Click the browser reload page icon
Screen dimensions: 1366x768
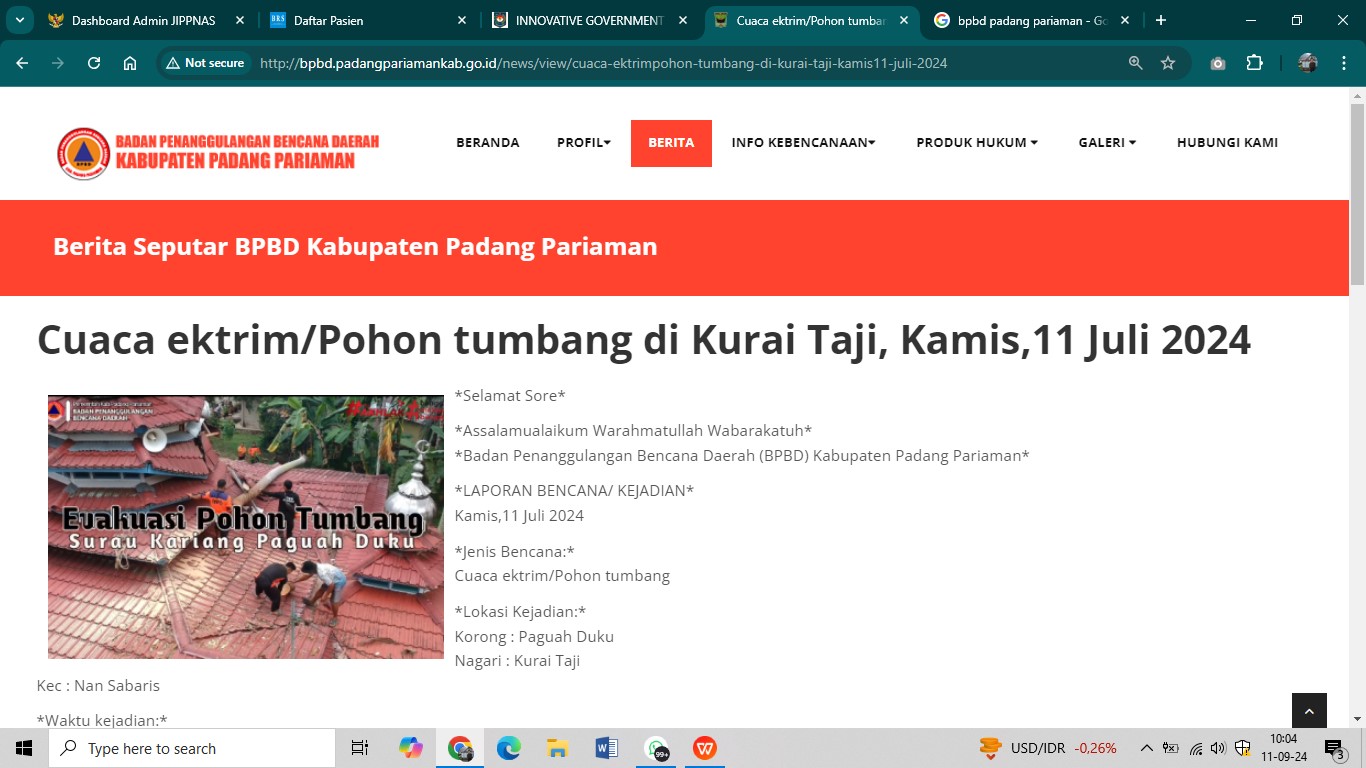pyautogui.click(x=94, y=63)
